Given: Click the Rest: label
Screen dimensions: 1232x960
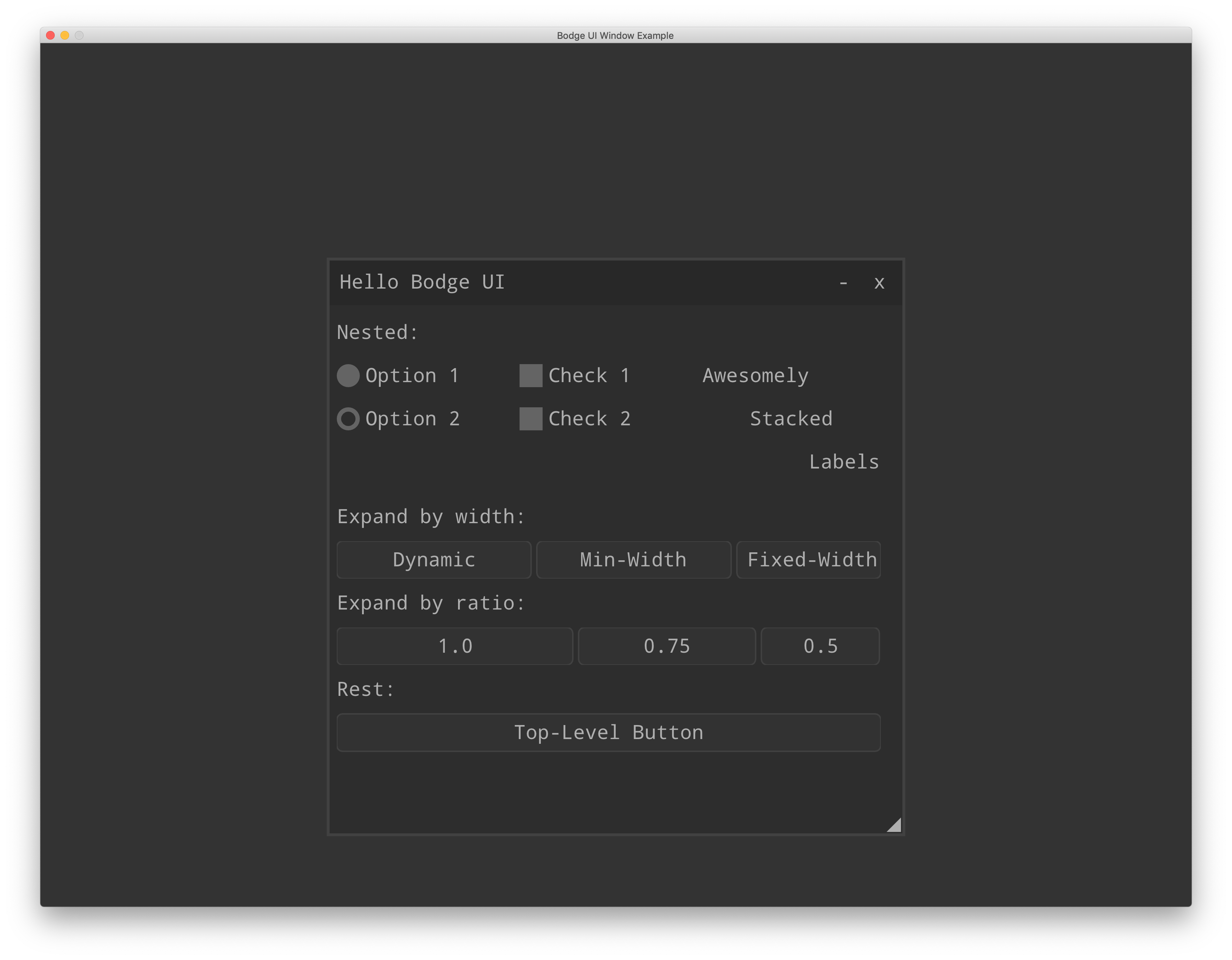Looking at the screenshot, I should 366,689.
